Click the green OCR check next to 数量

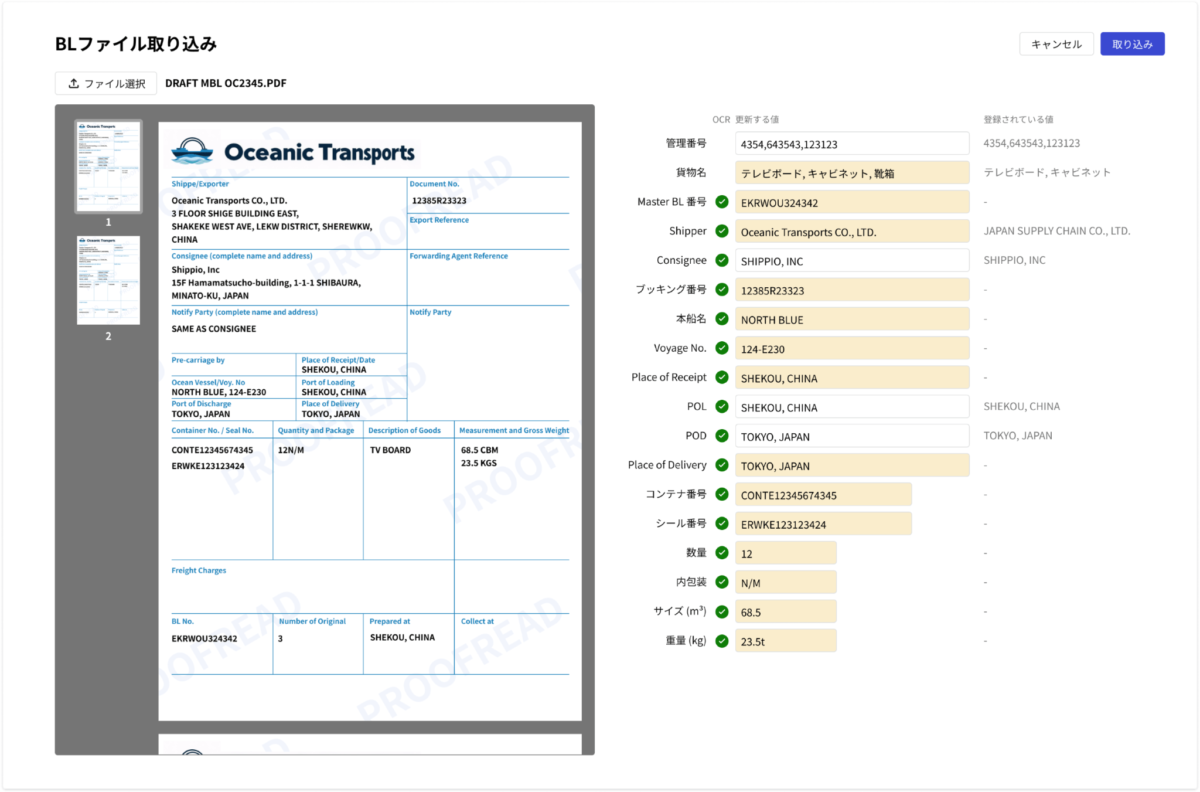[721, 552]
